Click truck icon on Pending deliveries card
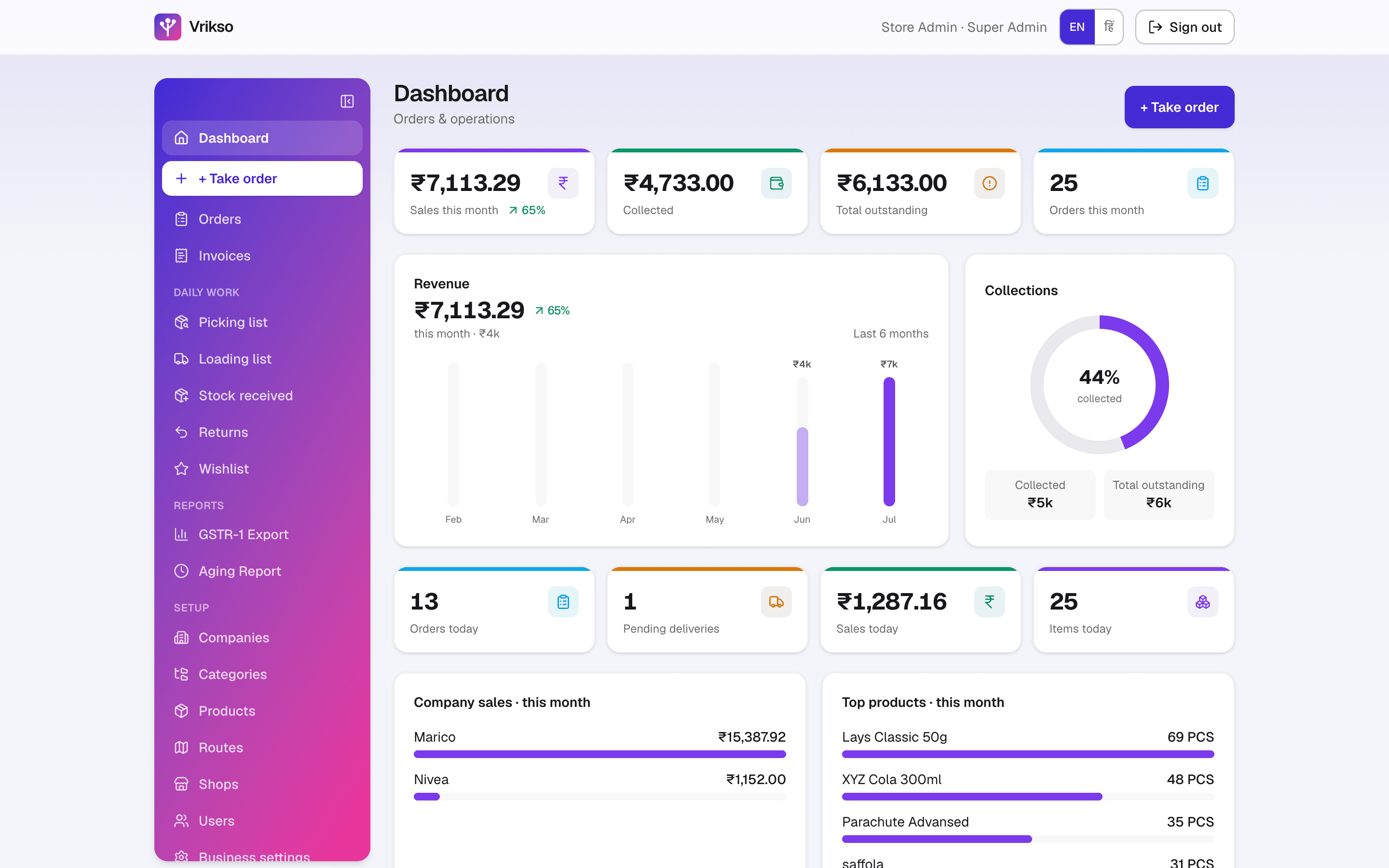The image size is (1389, 868). coord(776,602)
